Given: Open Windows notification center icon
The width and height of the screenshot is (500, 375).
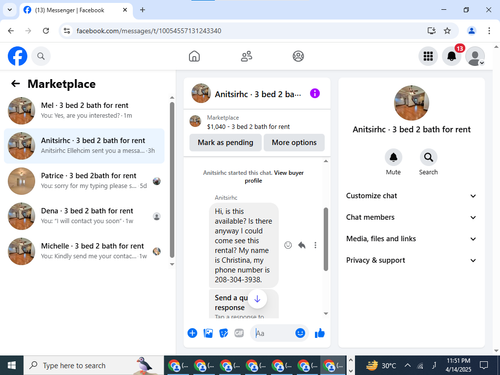Looking at the screenshot, I should [484, 365].
